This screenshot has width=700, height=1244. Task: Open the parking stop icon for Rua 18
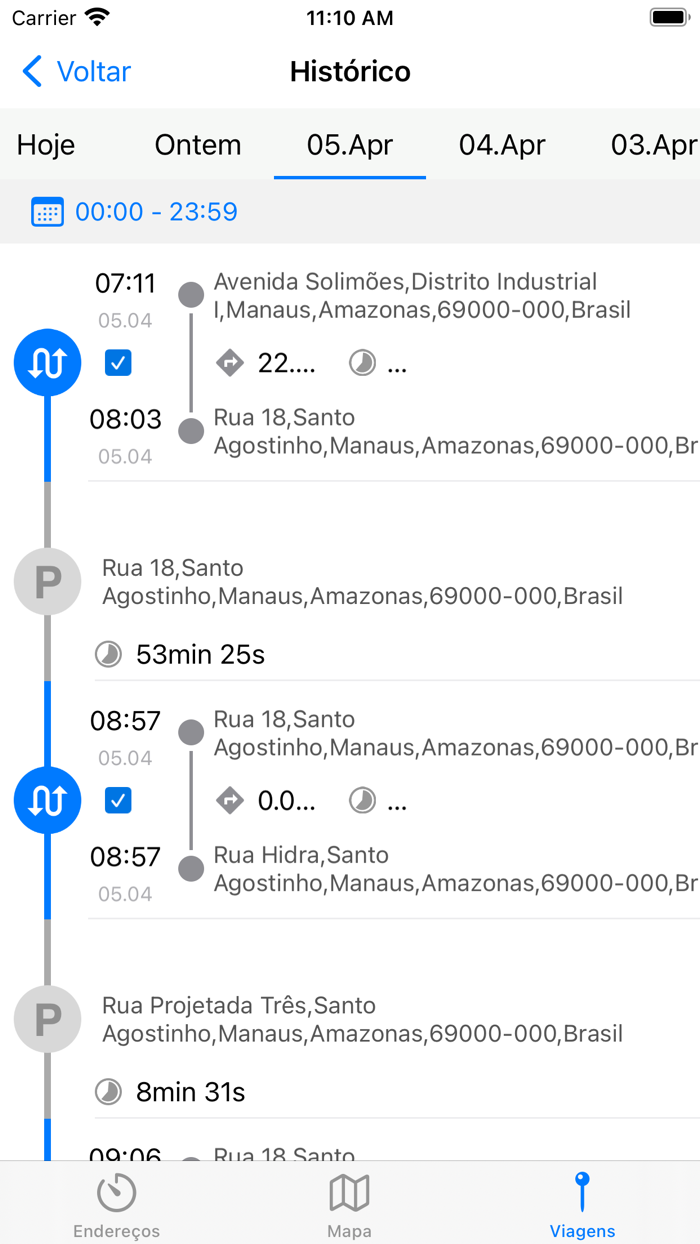click(47, 581)
